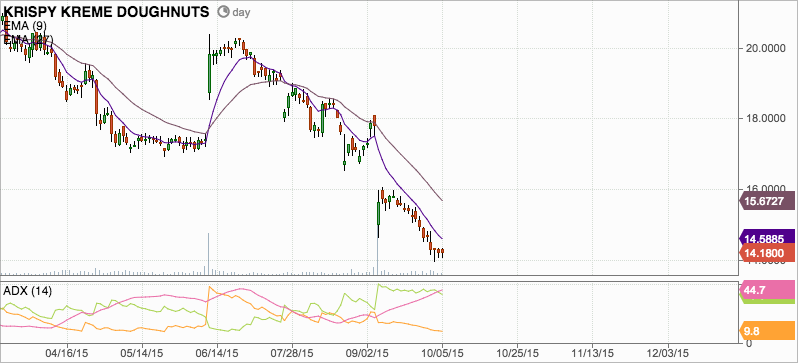The height and width of the screenshot is (363, 798).
Task: Click the tall green candle near 06/14/15
Action: (209, 74)
